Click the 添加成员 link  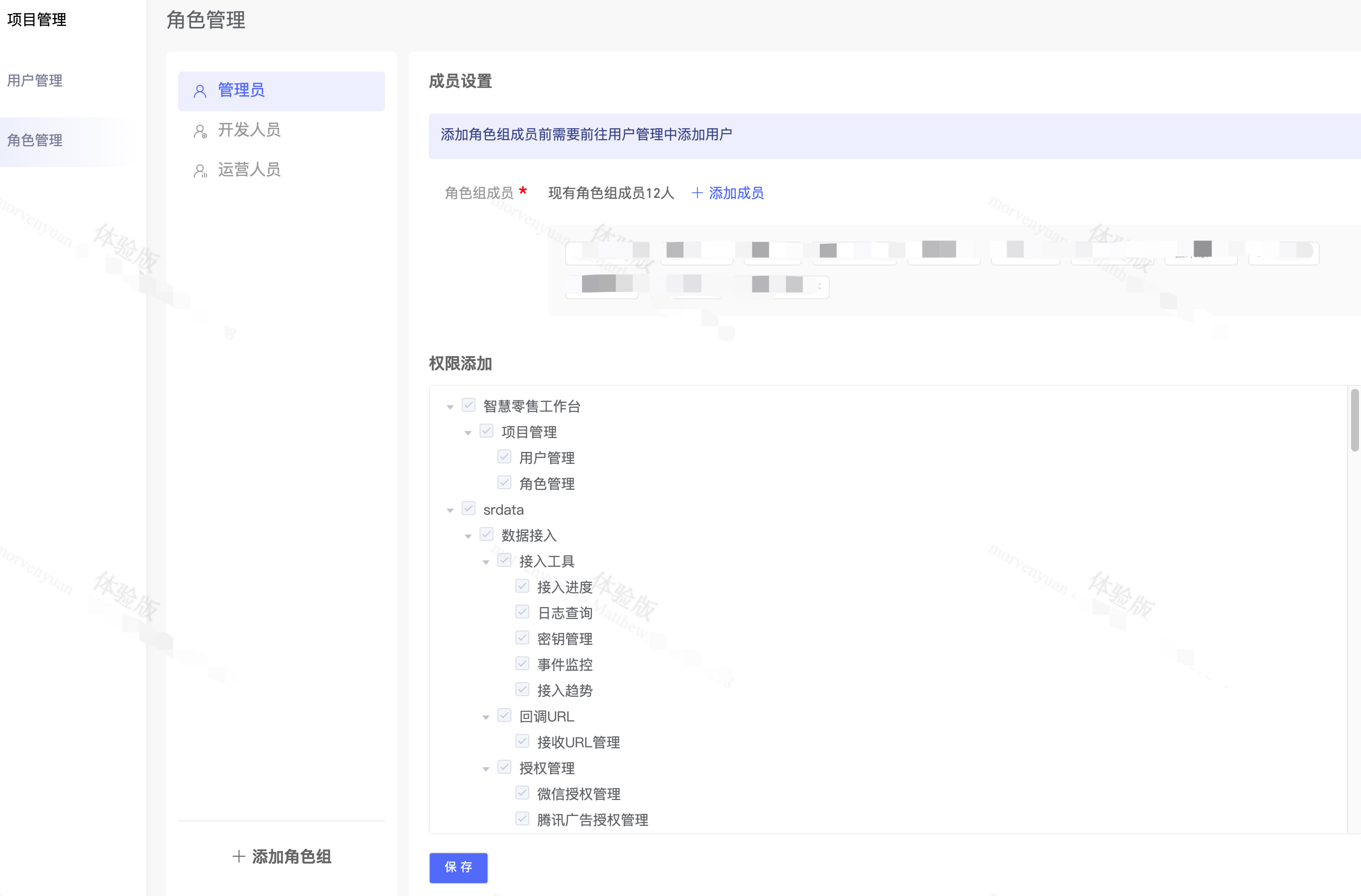[x=728, y=193]
